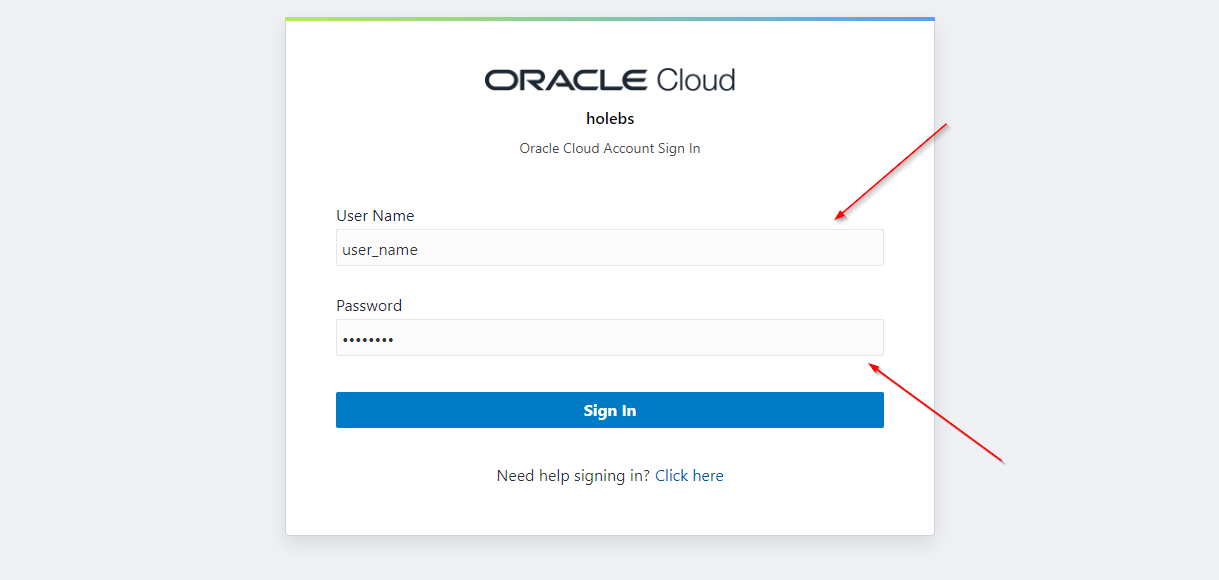Click the Sign In button's bold label
The image size is (1219, 580).
point(609,409)
